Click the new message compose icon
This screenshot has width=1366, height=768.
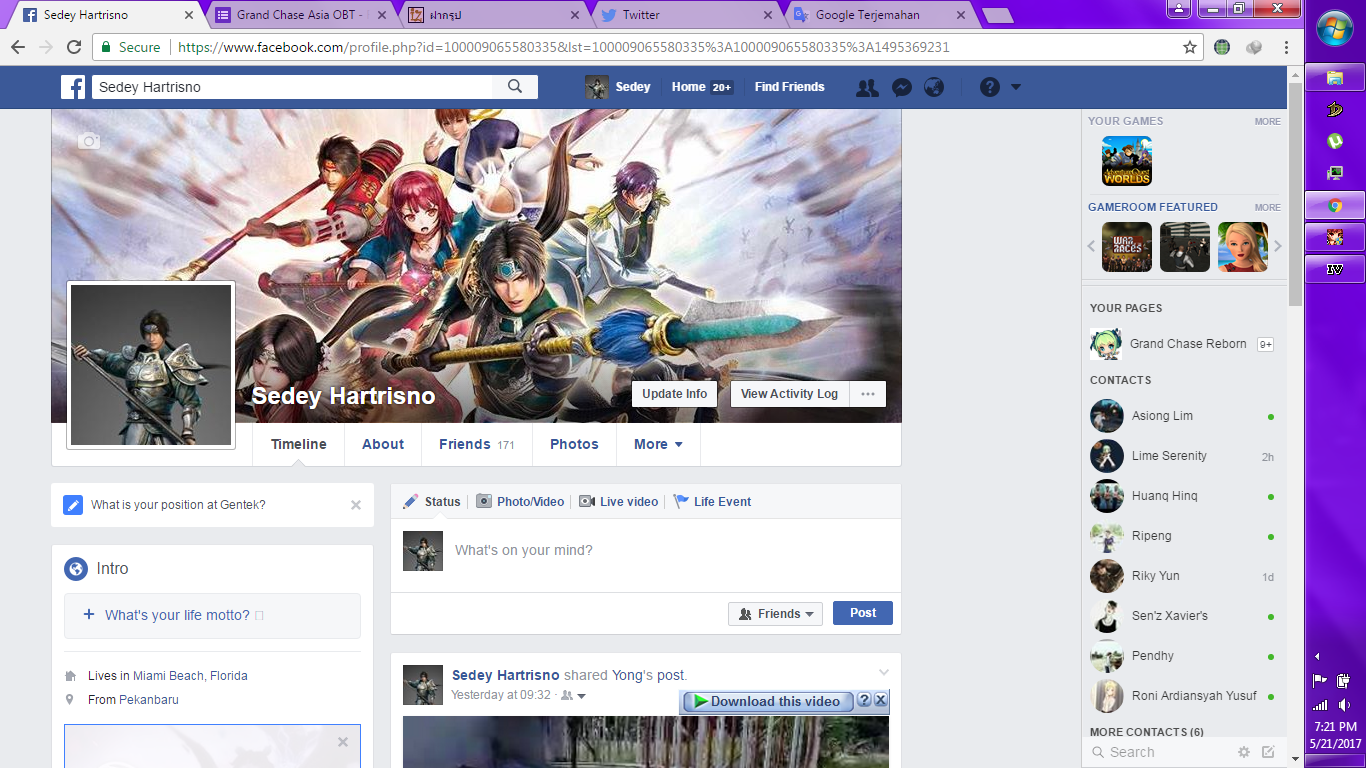click(1268, 752)
